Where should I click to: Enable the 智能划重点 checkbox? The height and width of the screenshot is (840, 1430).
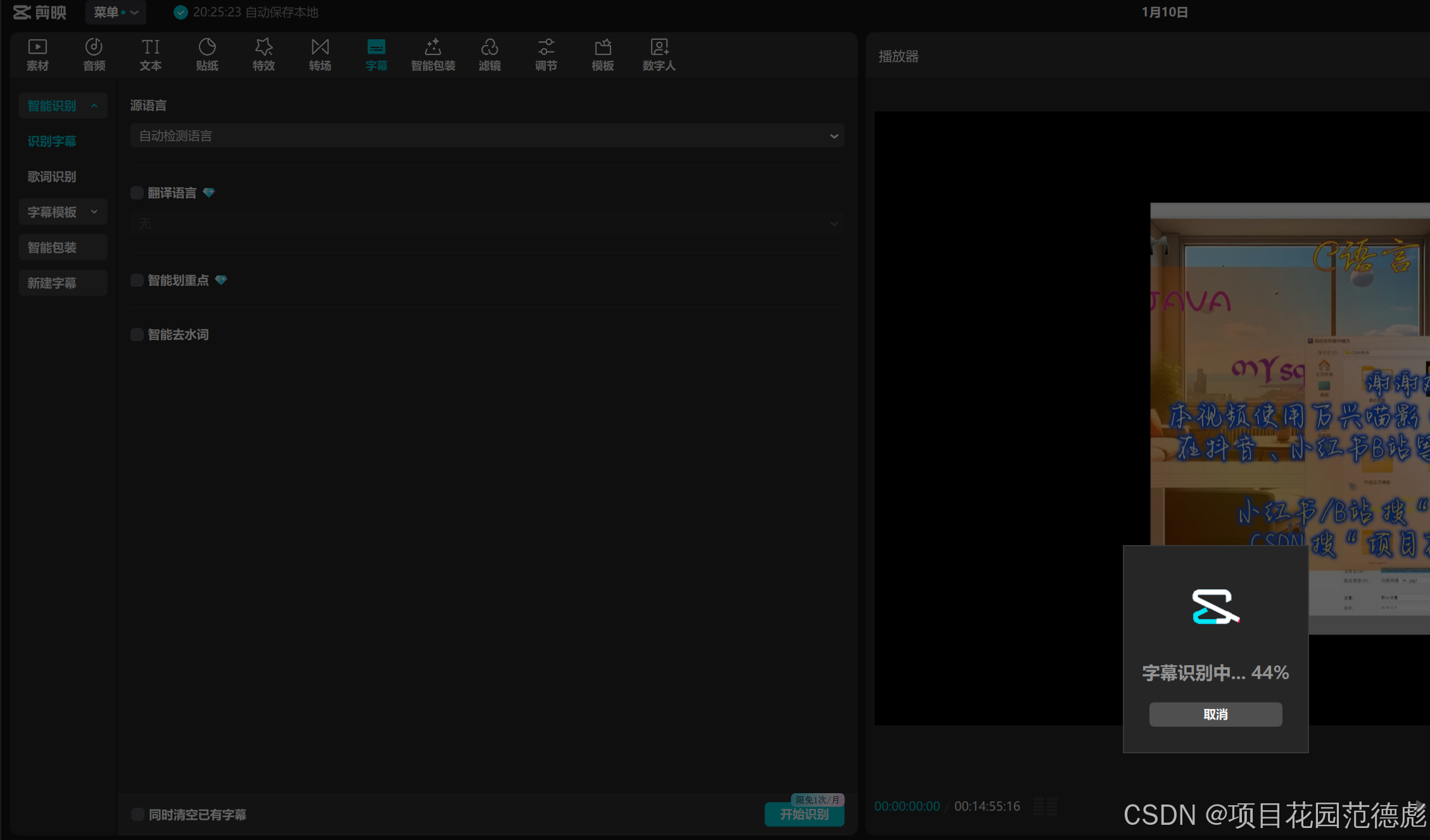pyautogui.click(x=137, y=280)
